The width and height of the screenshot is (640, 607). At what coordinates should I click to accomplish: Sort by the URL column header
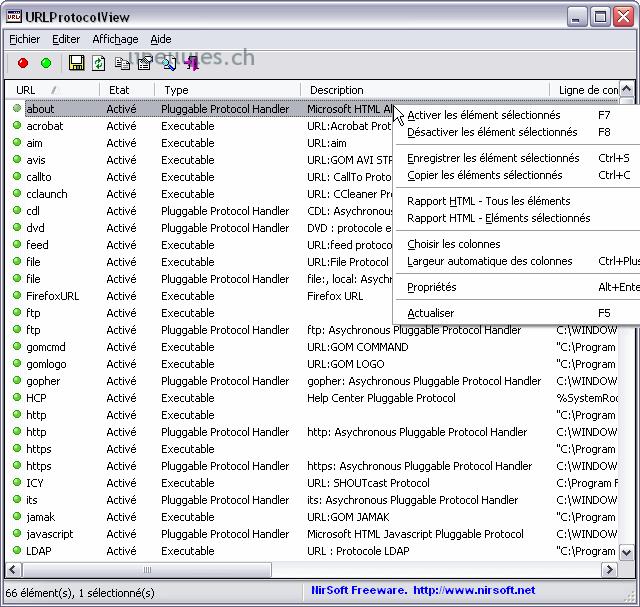(52, 90)
